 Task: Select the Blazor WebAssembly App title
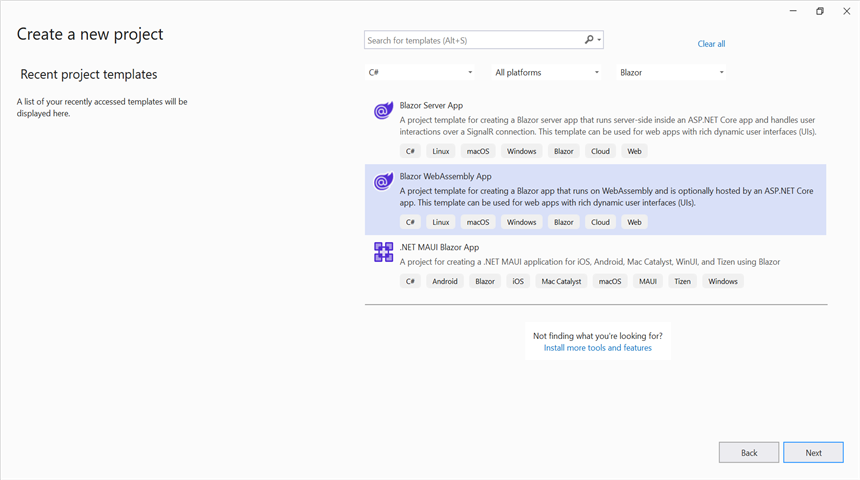click(445, 176)
